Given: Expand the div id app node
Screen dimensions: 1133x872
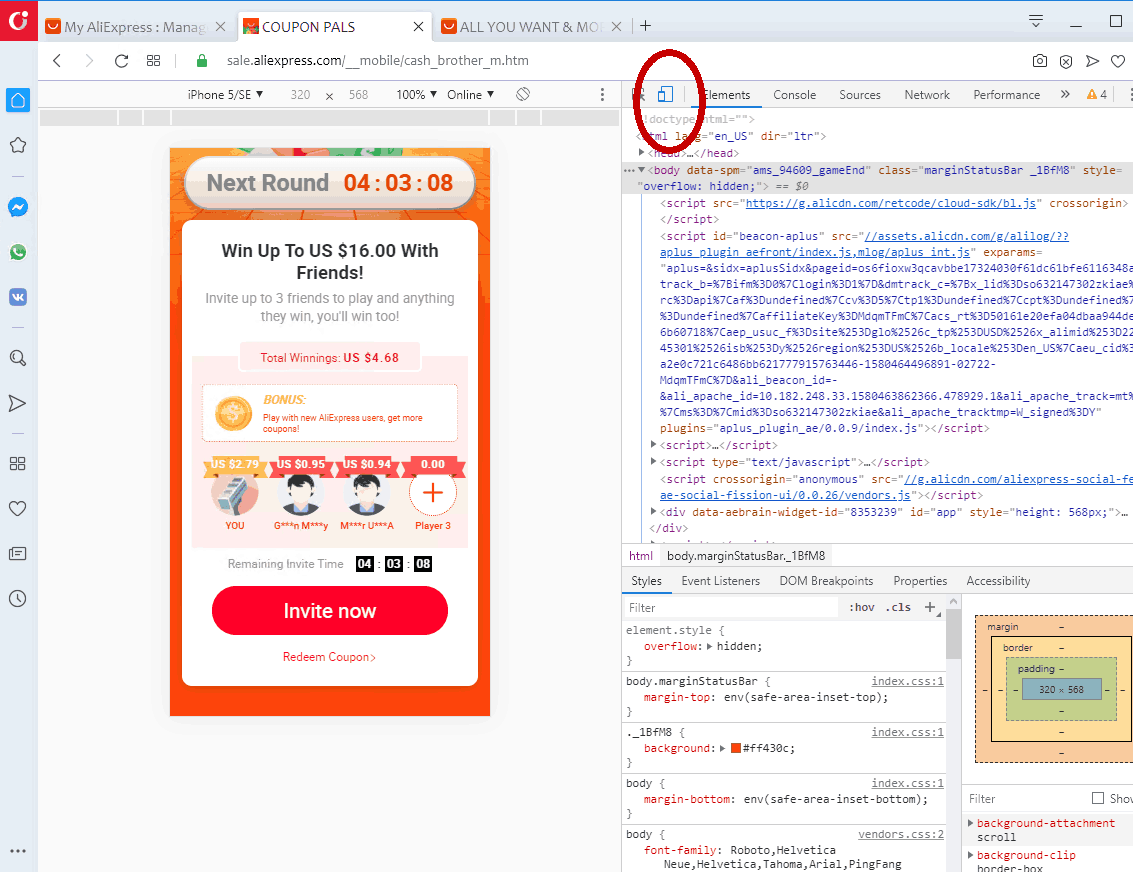Looking at the screenshot, I should 653,511.
